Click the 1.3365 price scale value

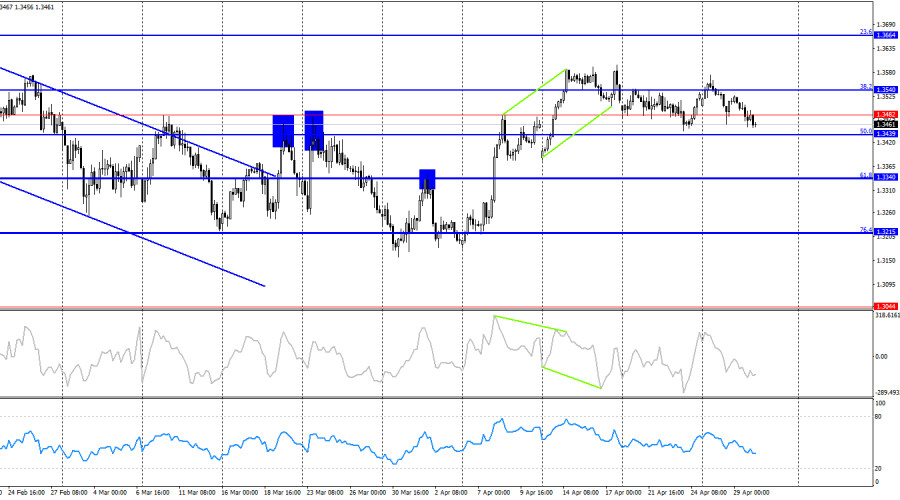coord(886,166)
